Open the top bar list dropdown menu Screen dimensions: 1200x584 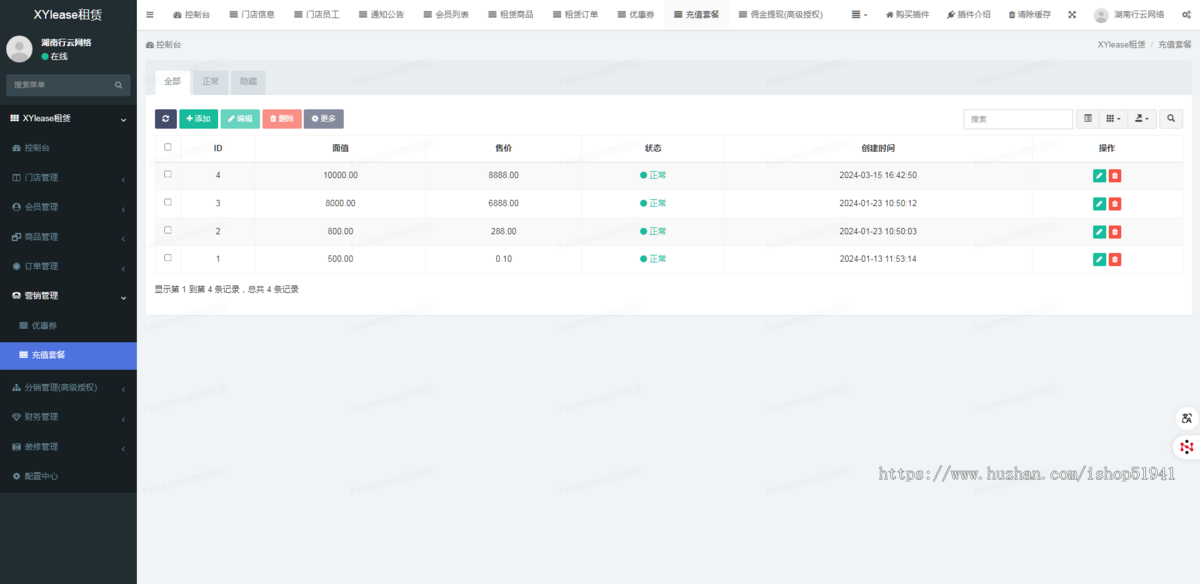point(859,15)
